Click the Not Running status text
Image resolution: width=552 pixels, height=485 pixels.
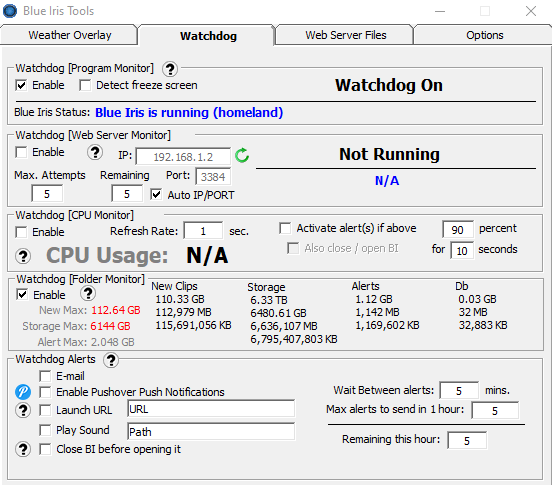coord(389,154)
